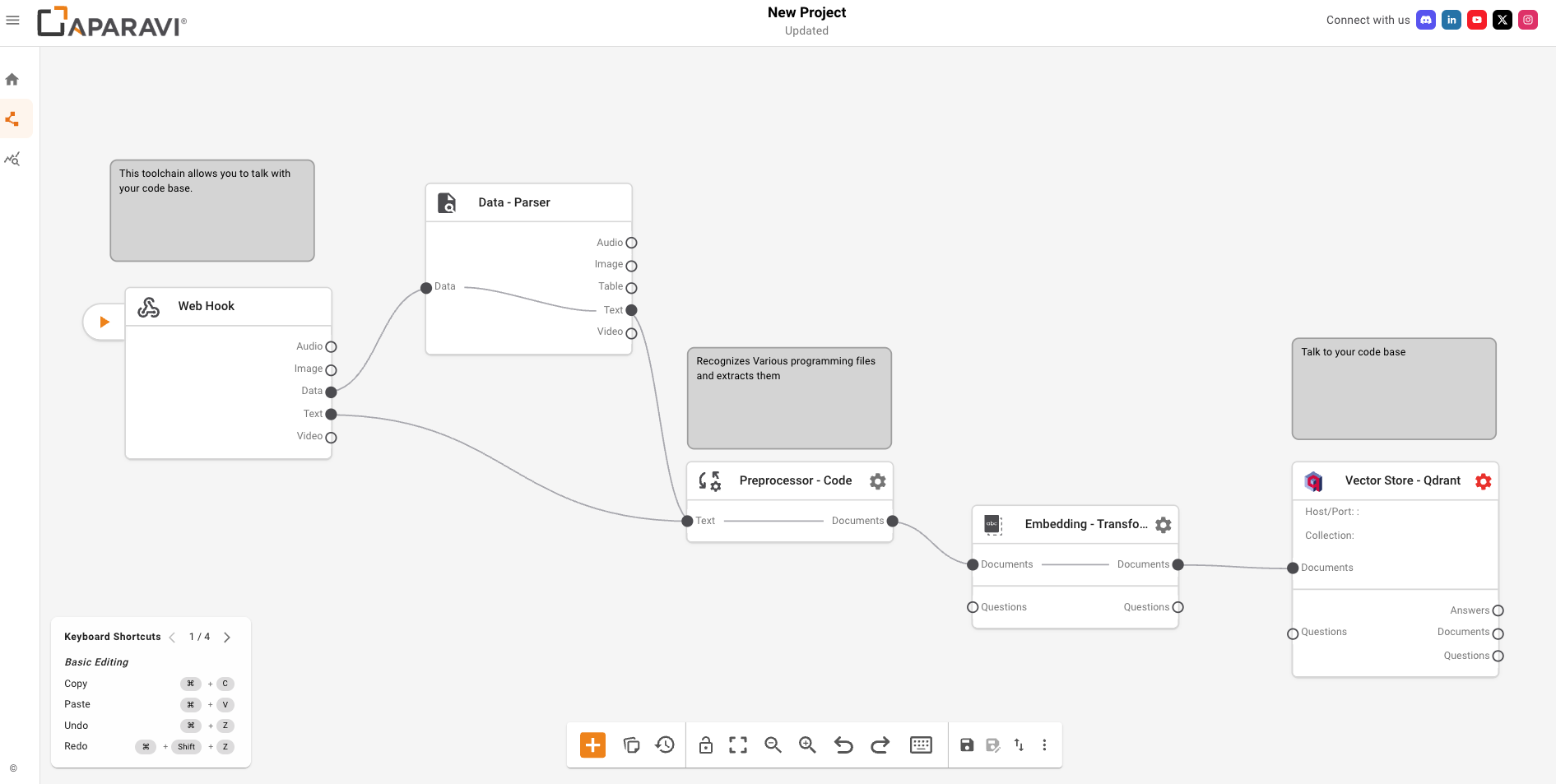The width and height of the screenshot is (1556, 784).
Task: Open the Discord link icon
Action: [x=1425, y=21]
